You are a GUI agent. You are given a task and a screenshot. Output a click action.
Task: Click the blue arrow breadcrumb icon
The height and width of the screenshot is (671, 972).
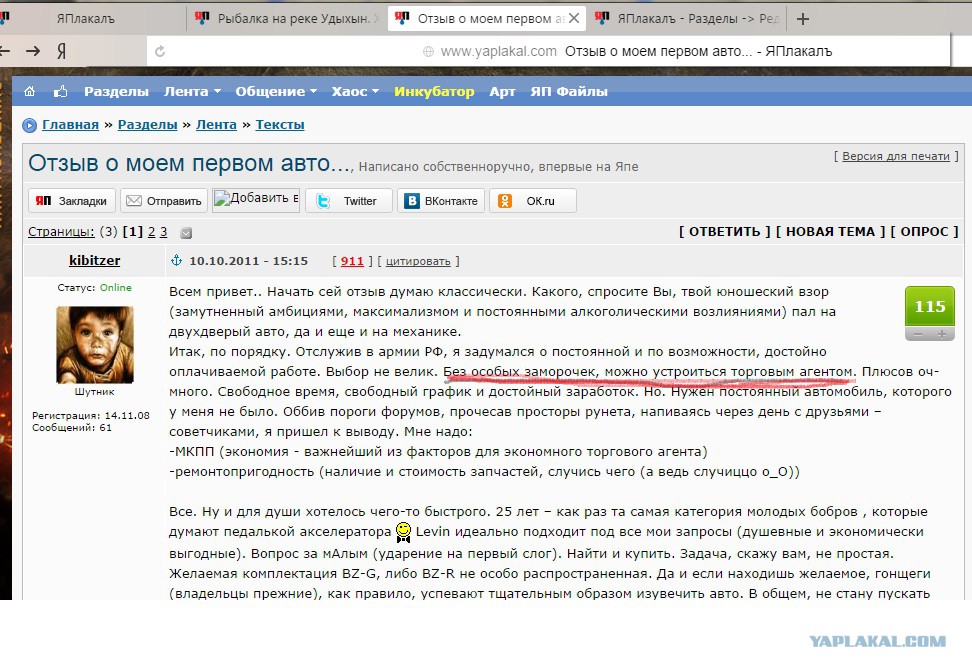[x=30, y=125]
